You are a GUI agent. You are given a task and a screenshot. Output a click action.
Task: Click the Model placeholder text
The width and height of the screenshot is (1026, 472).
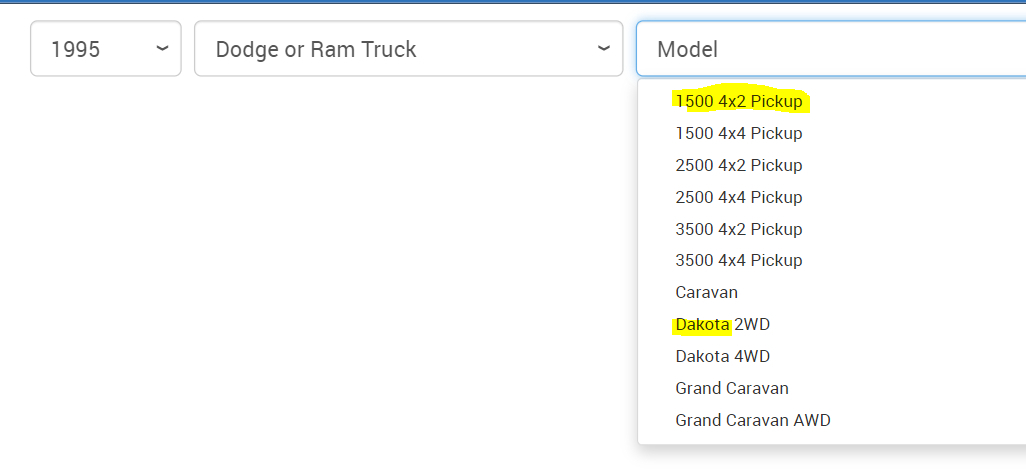click(687, 49)
